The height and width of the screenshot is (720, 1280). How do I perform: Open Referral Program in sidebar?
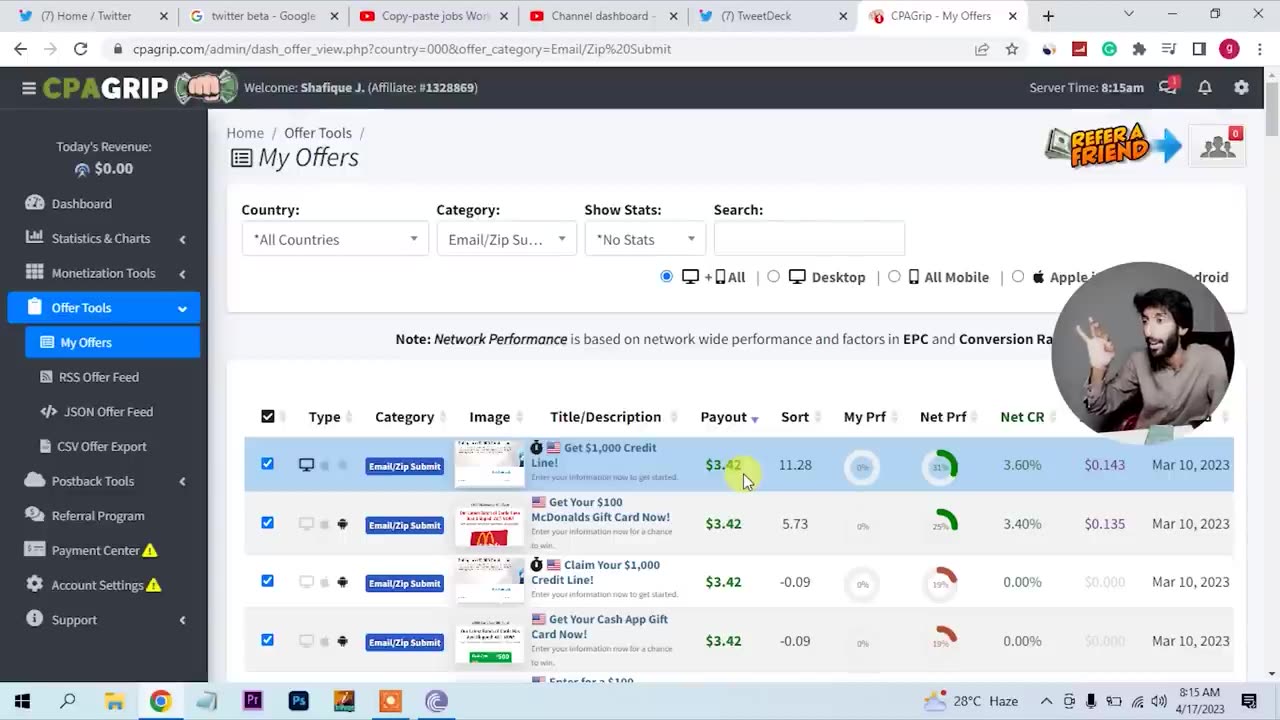pyautogui.click(x=98, y=516)
